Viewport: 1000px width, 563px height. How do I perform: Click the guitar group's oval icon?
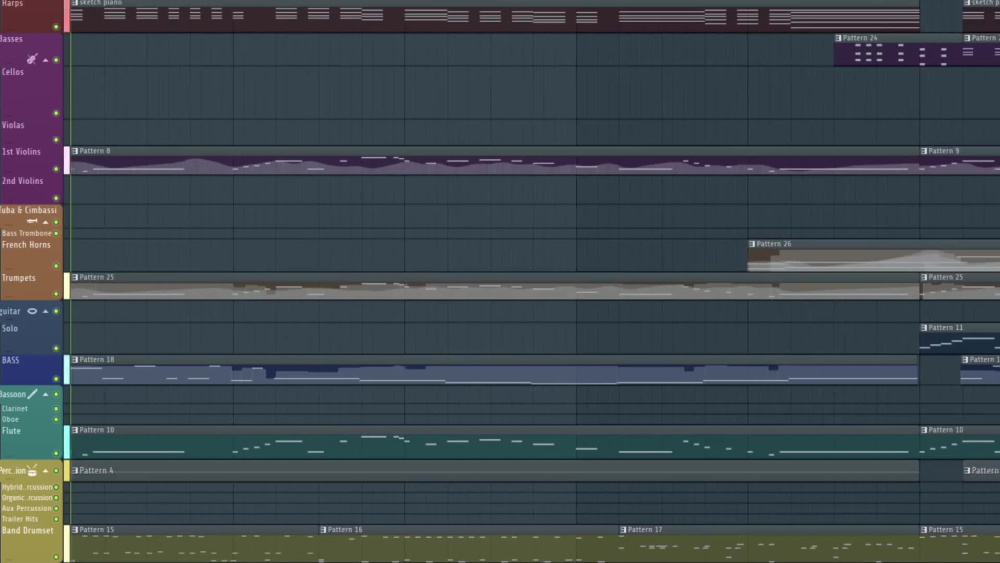coord(32,311)
